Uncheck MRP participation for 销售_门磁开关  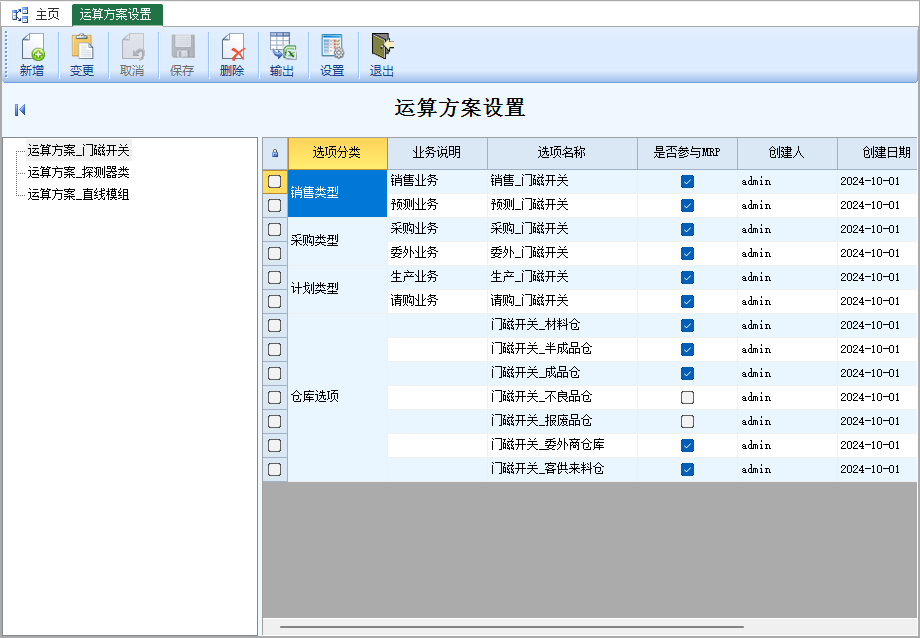[688, 181]
